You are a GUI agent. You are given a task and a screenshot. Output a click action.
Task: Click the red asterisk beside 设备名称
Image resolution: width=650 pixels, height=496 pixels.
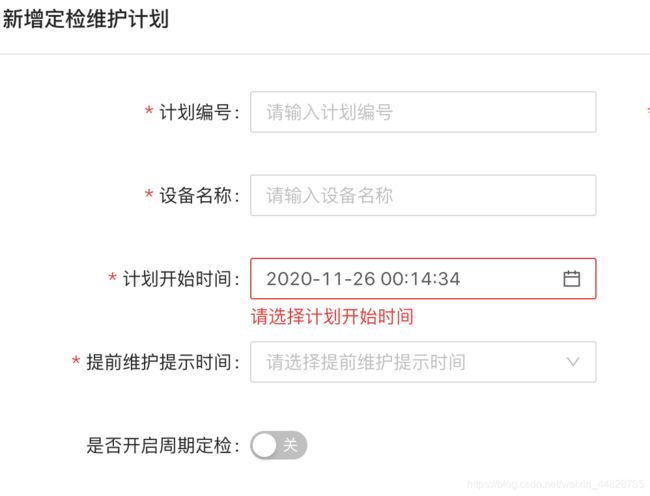pyautogui.click(x=149, y=194)
